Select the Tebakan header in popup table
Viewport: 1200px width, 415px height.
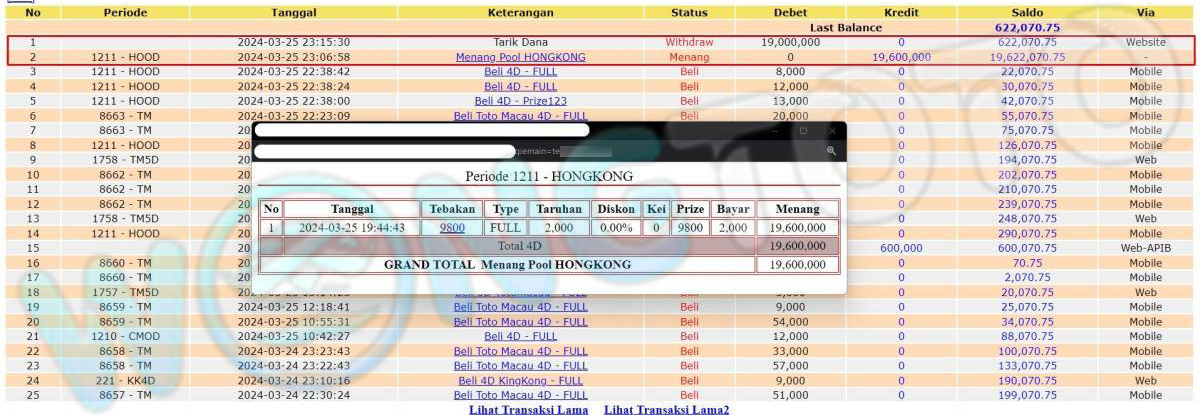(453, 209)
